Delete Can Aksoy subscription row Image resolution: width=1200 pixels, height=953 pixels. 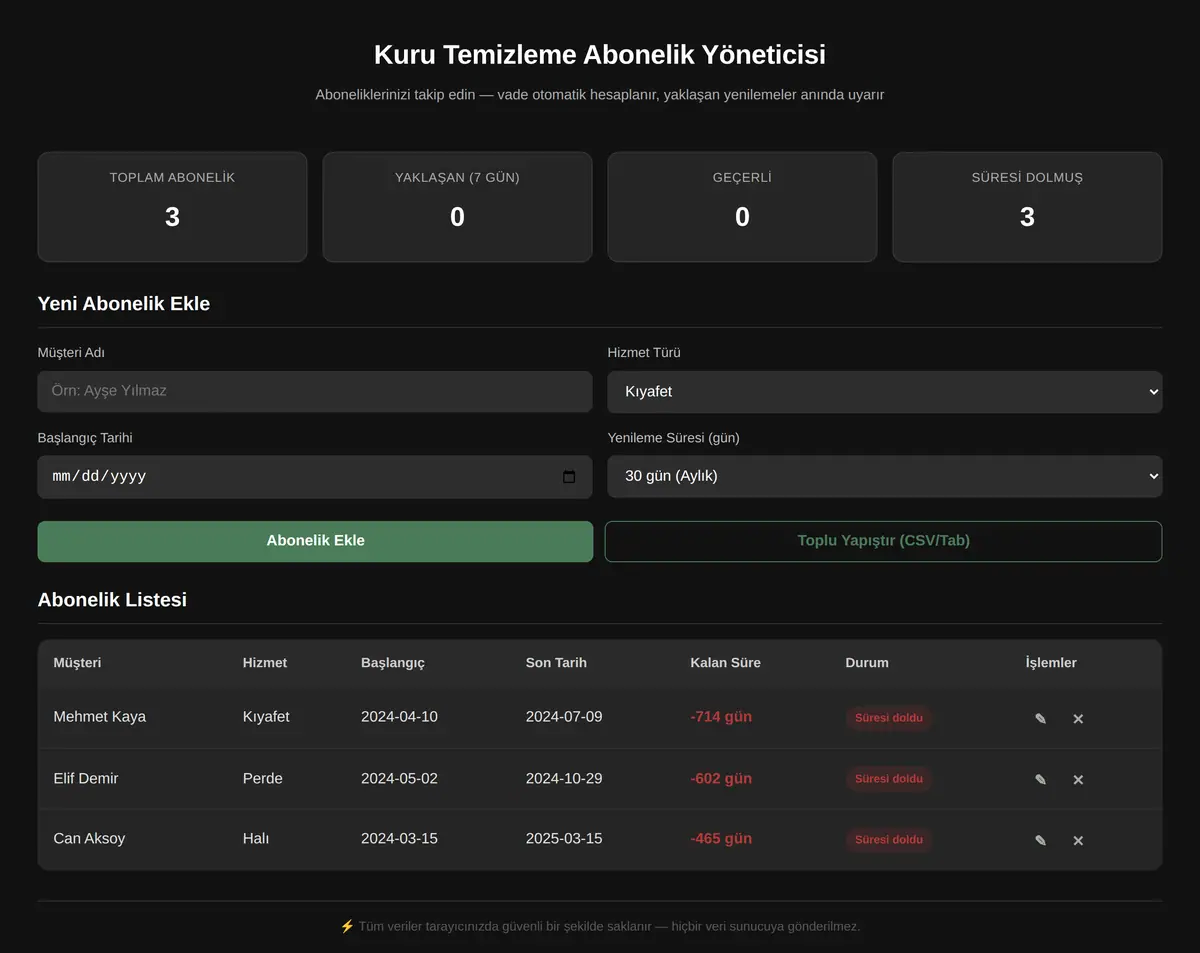click(1078, 840)
